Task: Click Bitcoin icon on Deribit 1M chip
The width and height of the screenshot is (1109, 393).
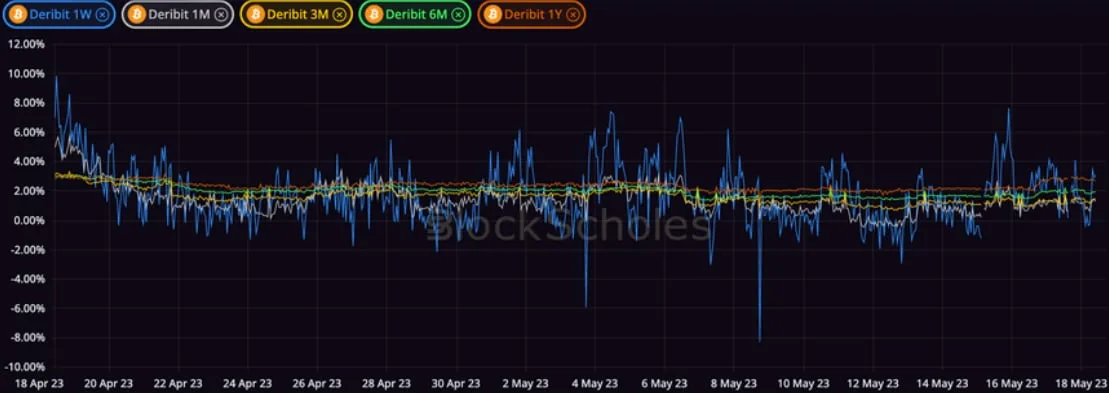Action: click(x=137, y=14)
